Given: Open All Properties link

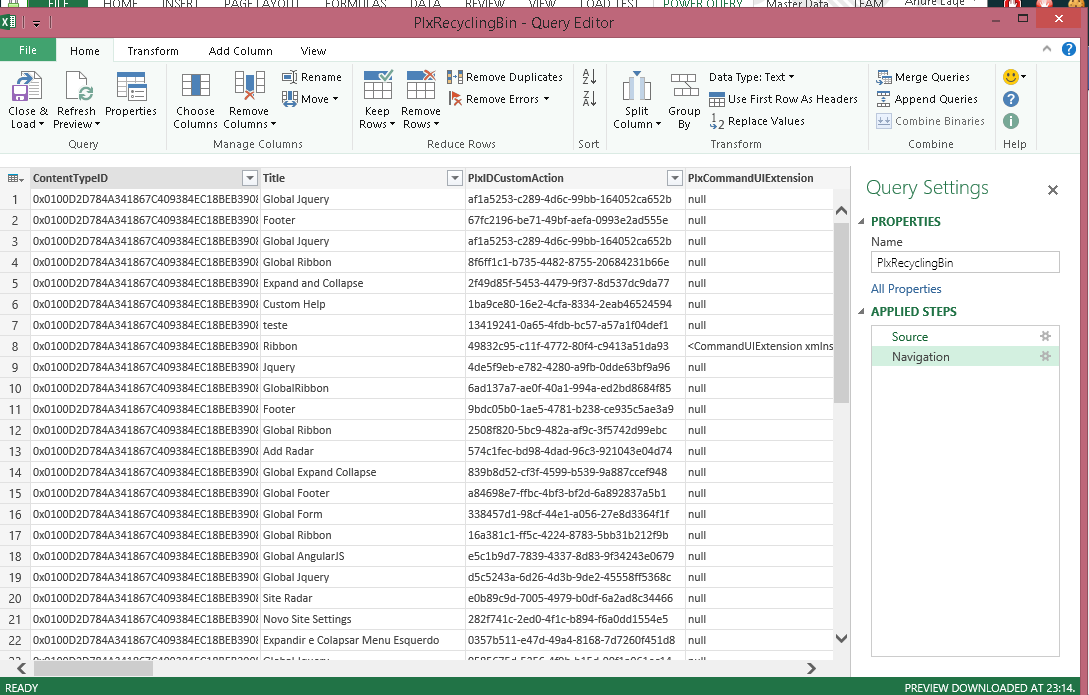Looking at the screenshot, I should click(x=906, y=289).
